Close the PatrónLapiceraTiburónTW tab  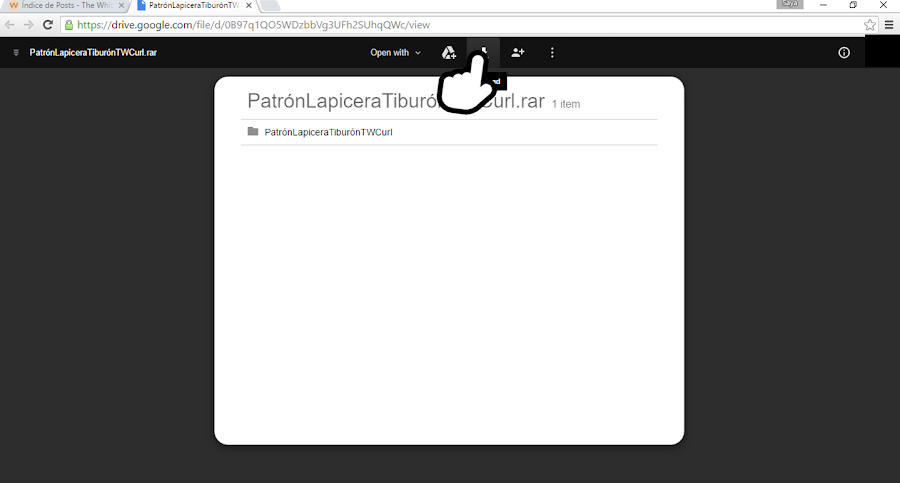pos(249,5)
